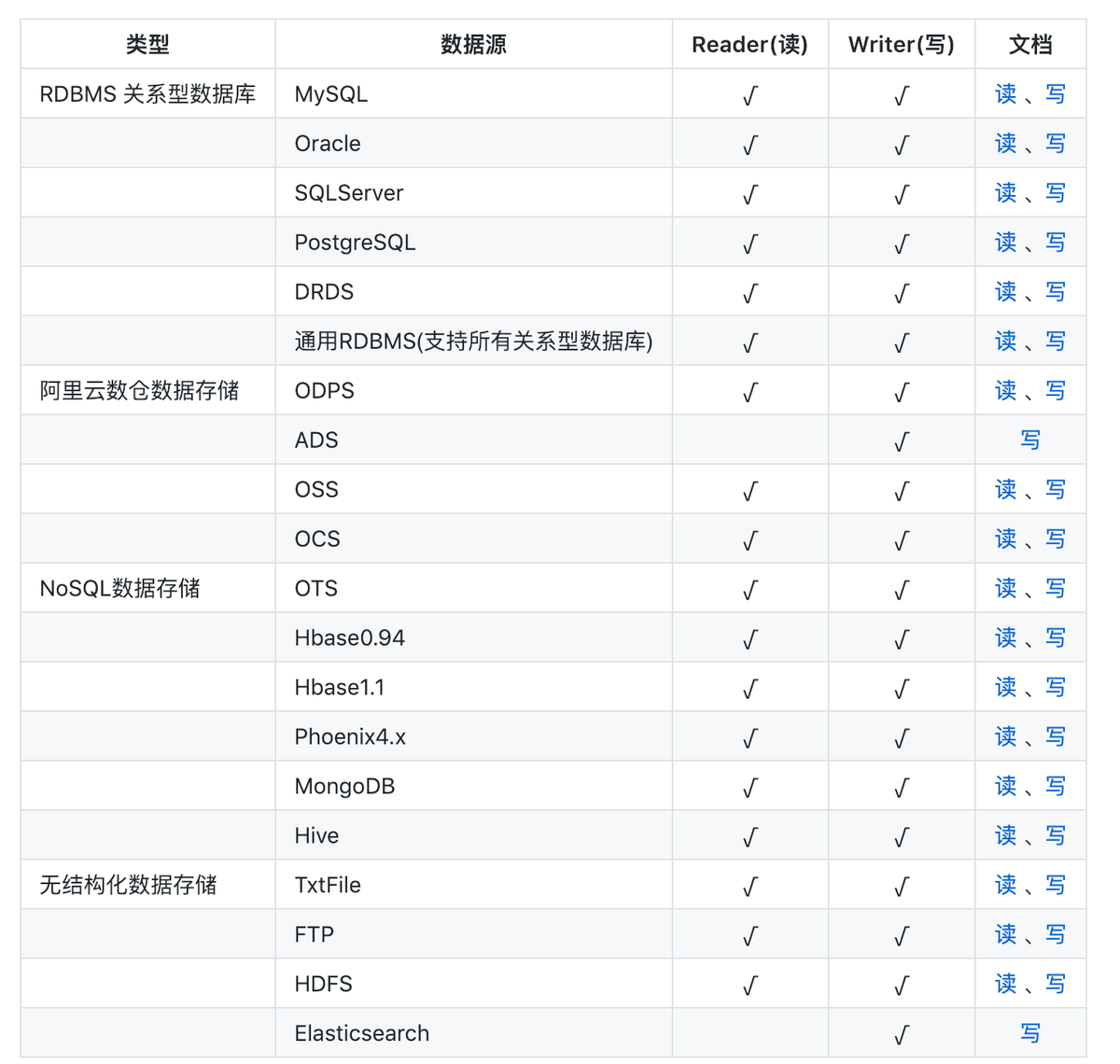This screenshot has width=1120, height=1064.
Task: Click the MongoDB data source cell
Action: (x=474, y=787)
